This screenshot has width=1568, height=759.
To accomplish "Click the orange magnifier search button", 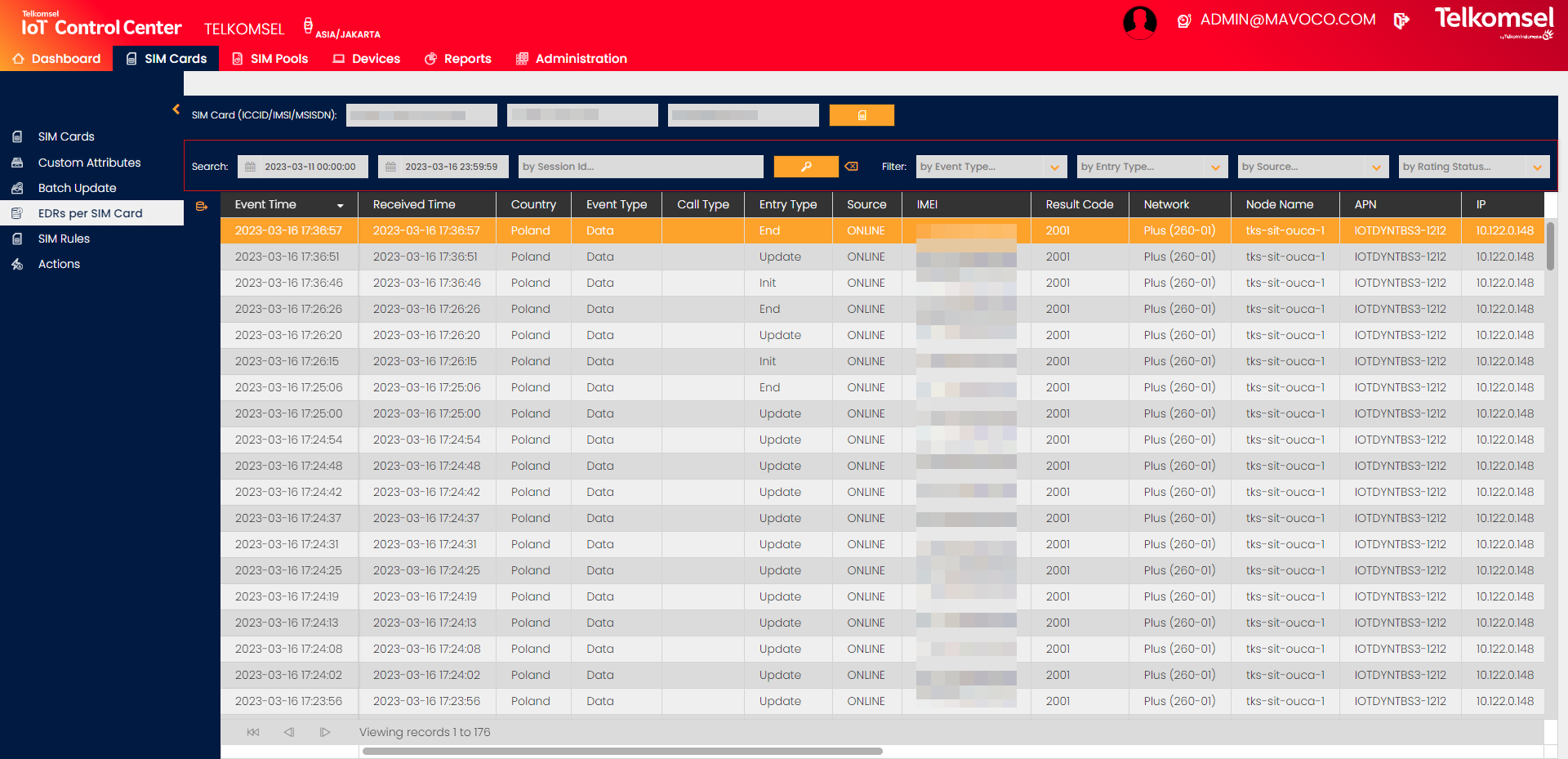I will pos(805,167).
